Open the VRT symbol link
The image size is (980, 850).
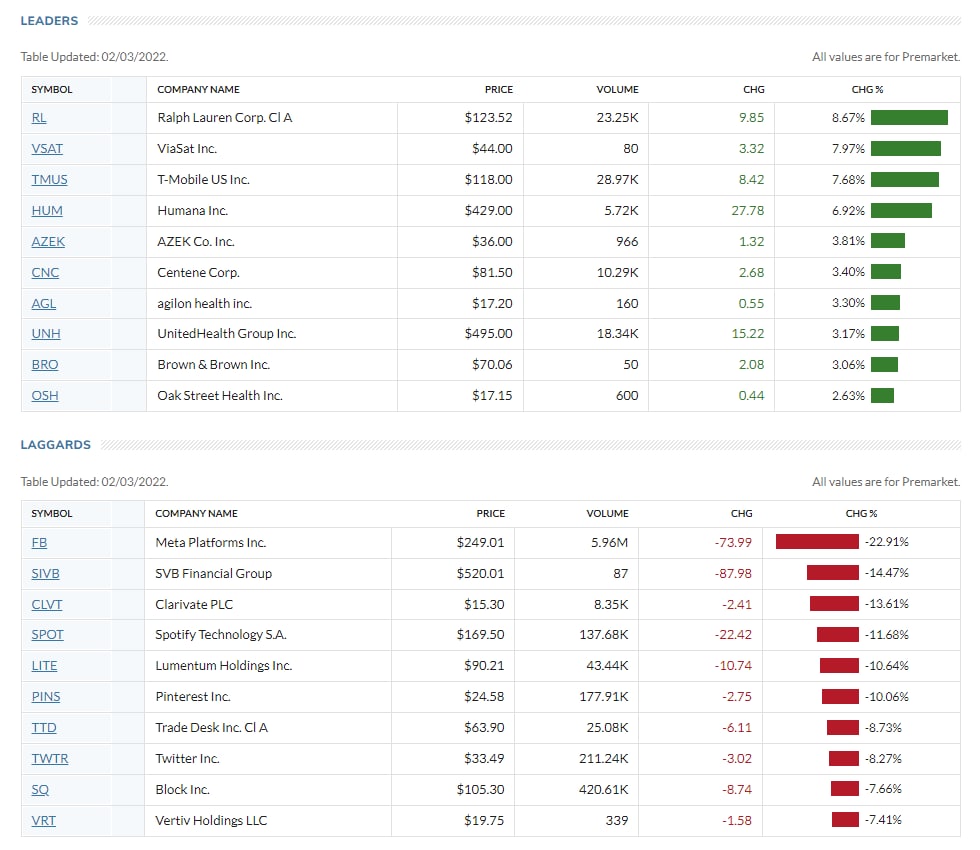click(x=43, y=820)
